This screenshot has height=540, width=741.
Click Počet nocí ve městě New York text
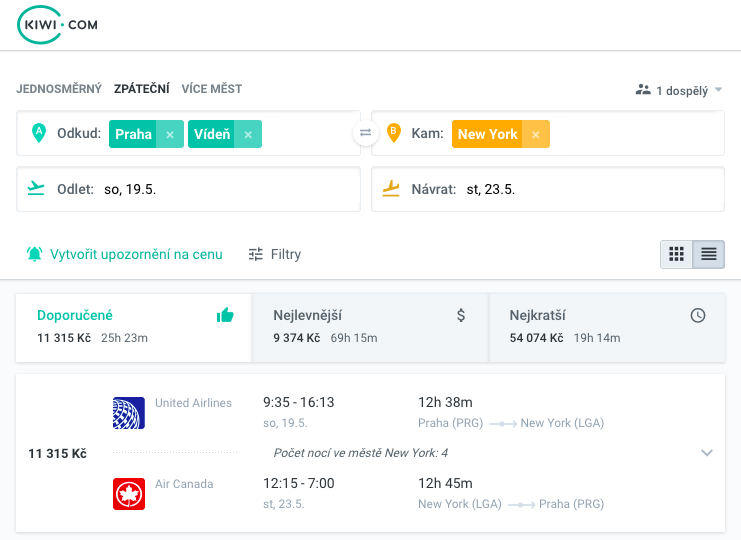(361, 453)
